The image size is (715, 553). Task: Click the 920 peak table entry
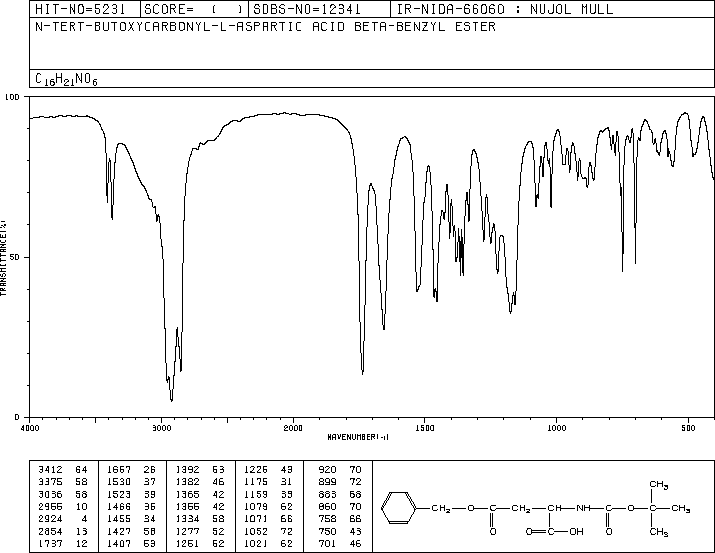coord(340,469)
